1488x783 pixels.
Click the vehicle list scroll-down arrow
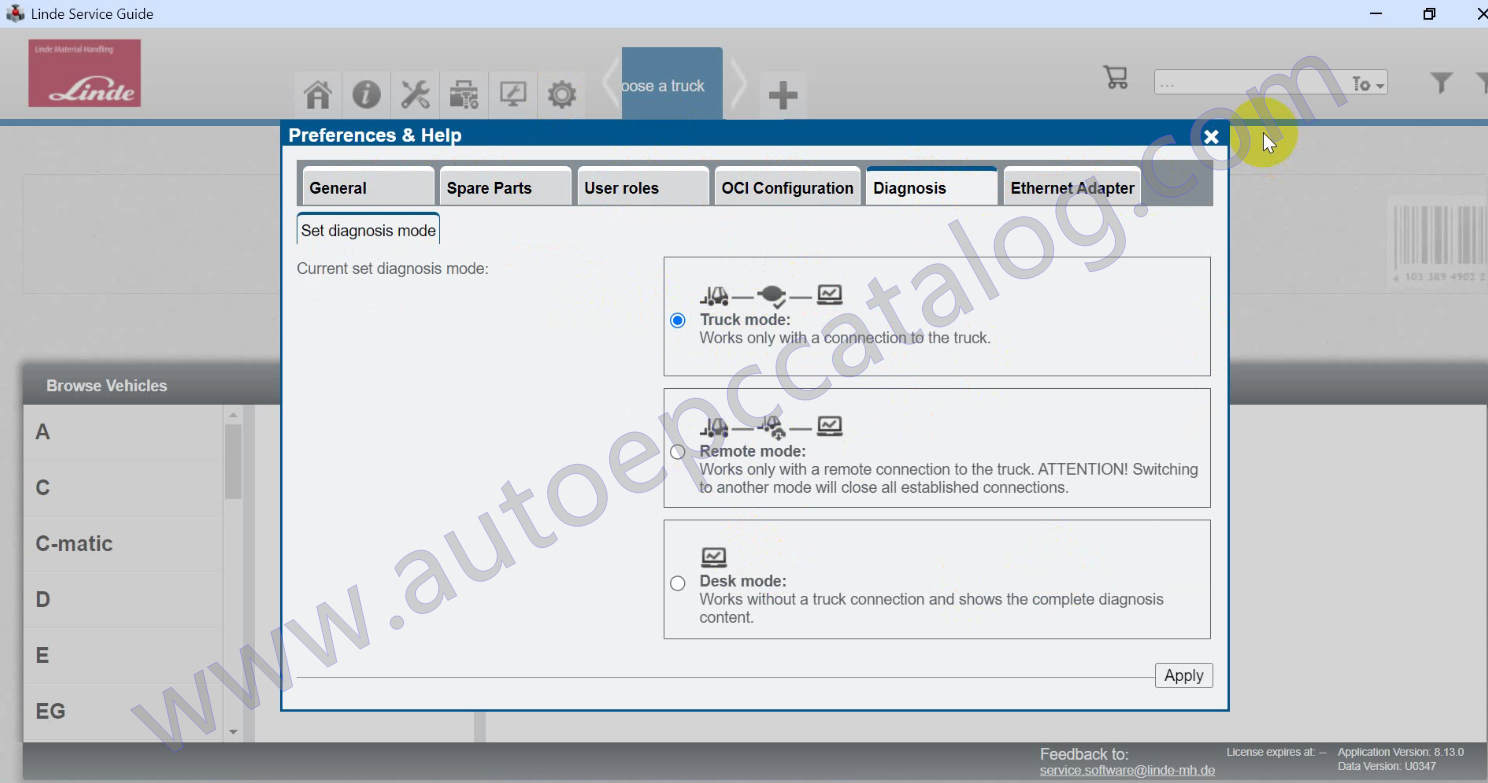233,732
